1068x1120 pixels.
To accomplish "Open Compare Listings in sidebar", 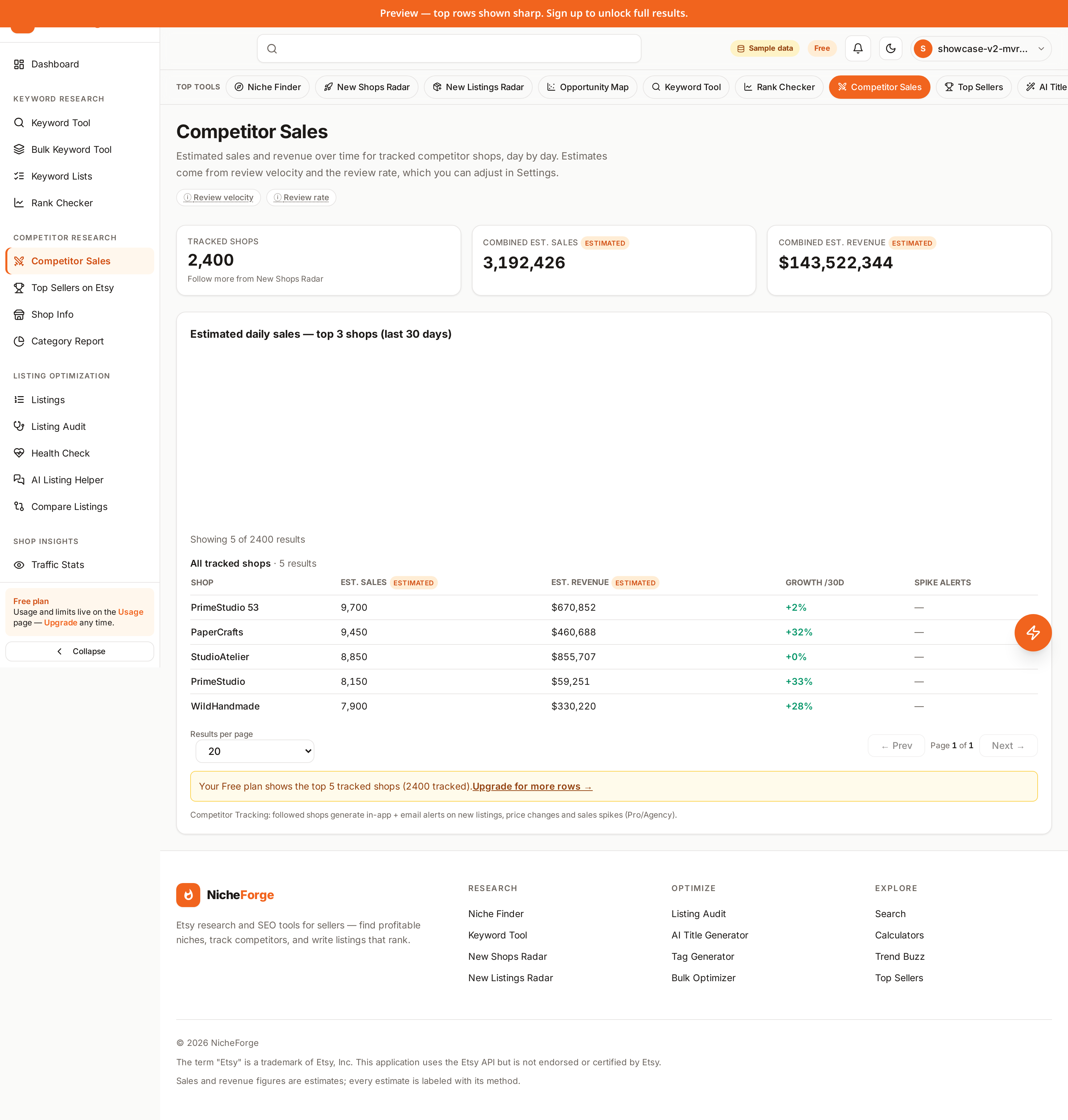I will pyautogui.click(x=80, y=507).
